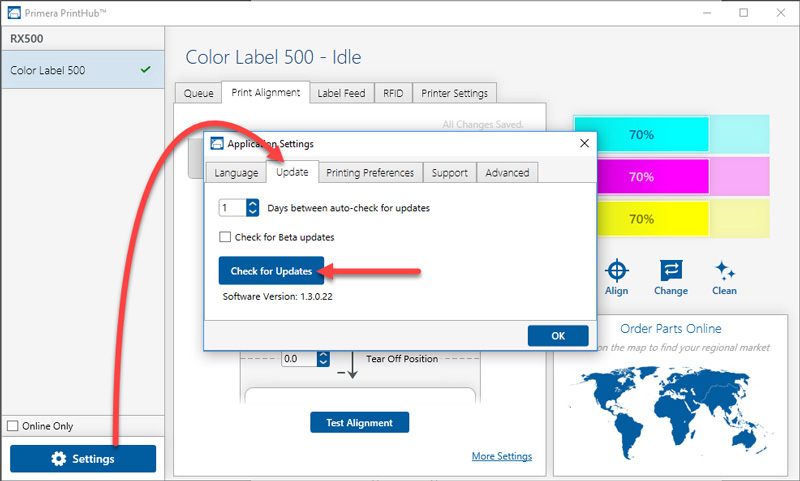Switch to the Language tab

[x=236, y=173]
